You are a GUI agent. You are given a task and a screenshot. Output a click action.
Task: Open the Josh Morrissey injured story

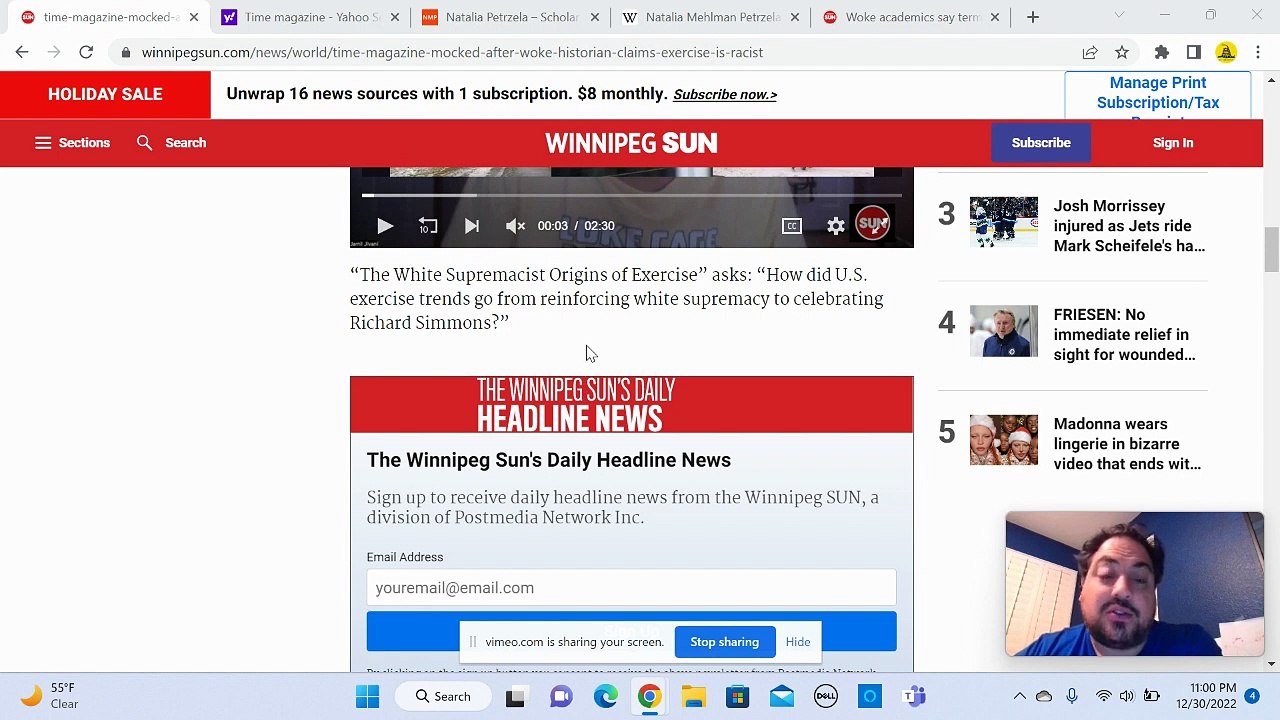pyautogui.click(x=1129, y=226)
